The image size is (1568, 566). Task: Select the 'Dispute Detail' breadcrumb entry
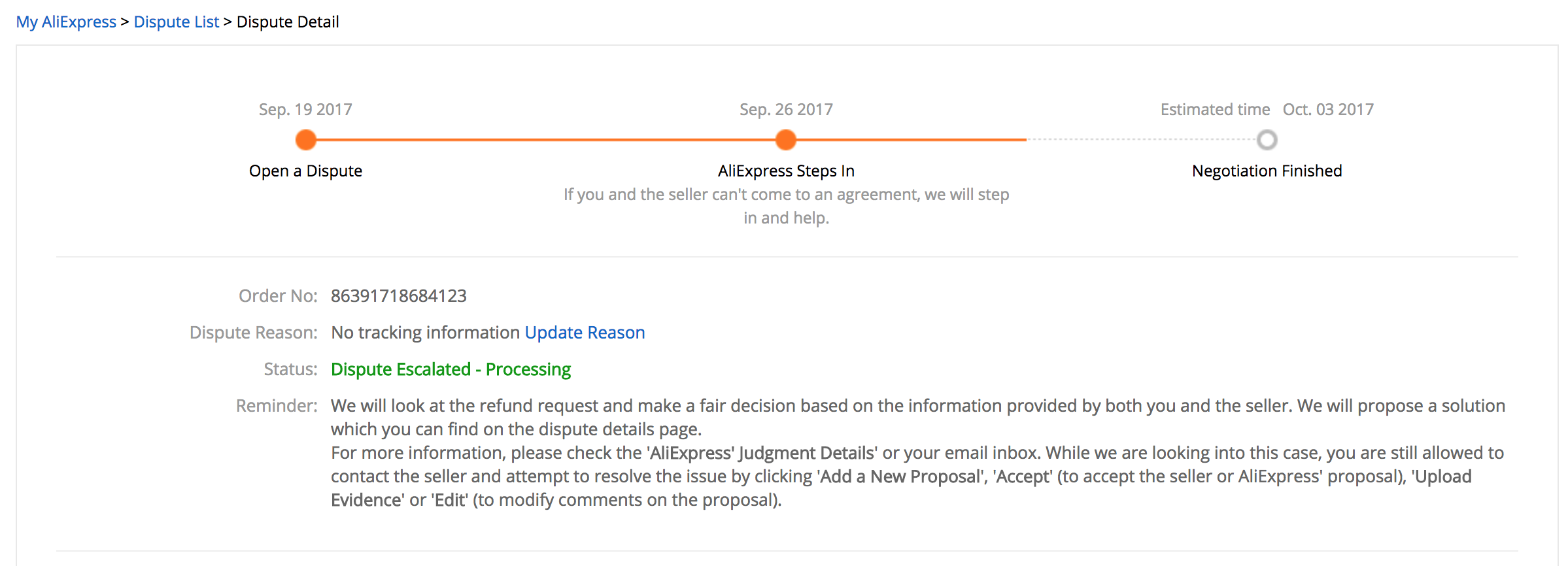(x=288, y=22)
